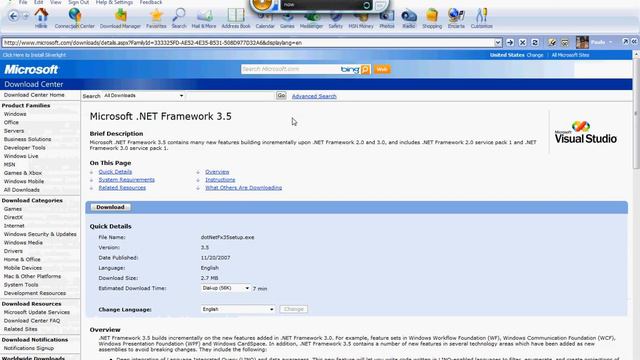Open the Help & Settings menu

[x=114, y=2]
